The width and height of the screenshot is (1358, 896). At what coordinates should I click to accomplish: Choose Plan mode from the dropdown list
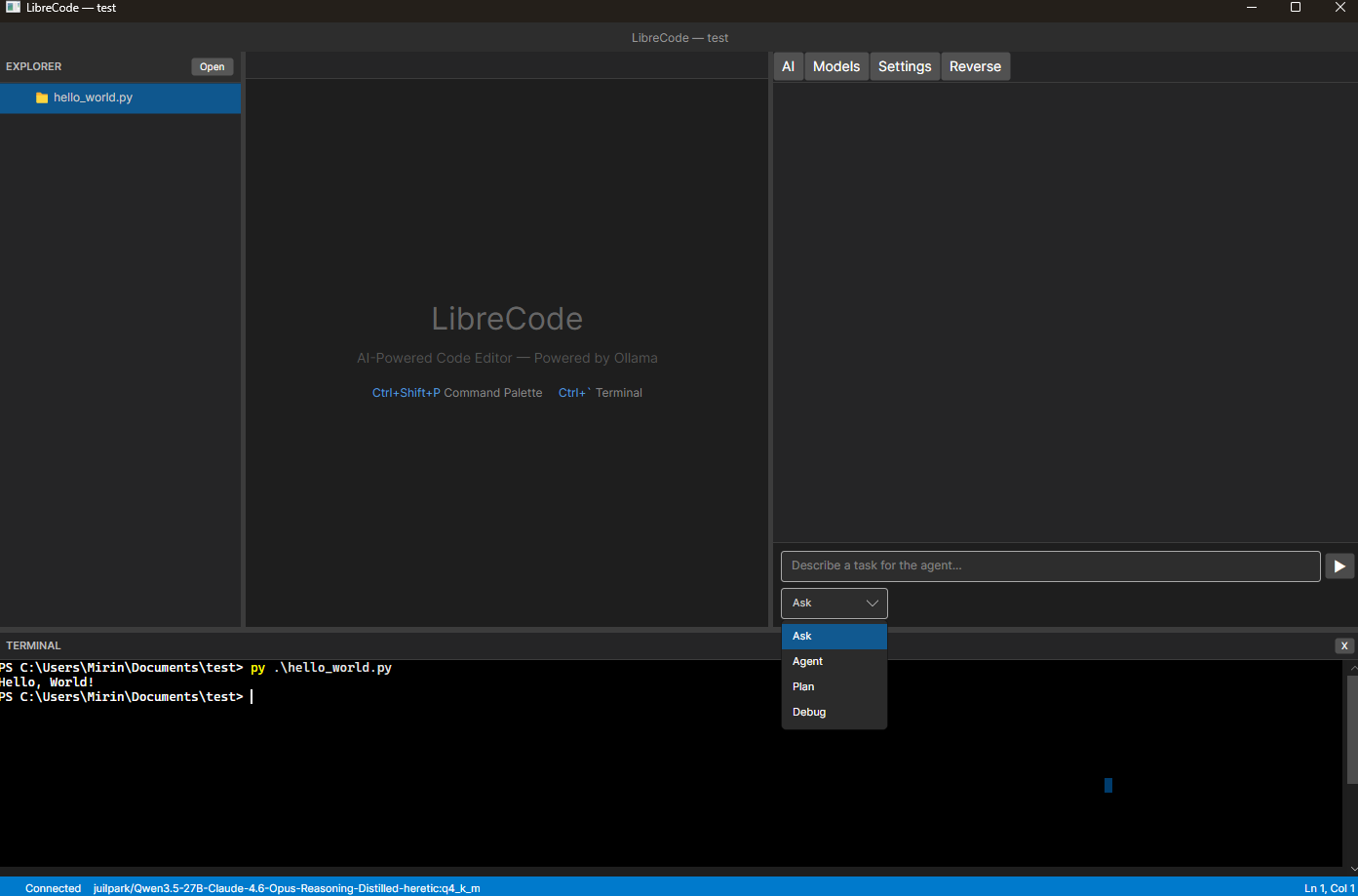pyautogui.click(x=834, y=686)
